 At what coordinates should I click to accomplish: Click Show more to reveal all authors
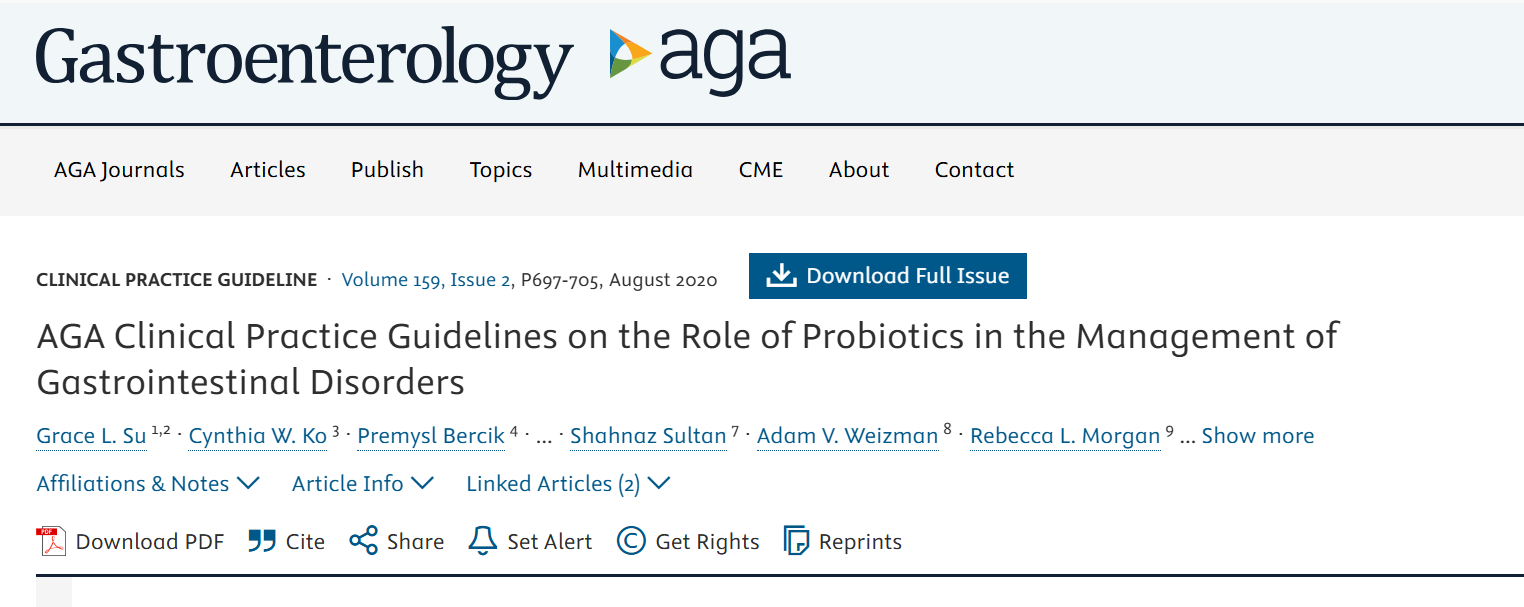[1257, 436]
